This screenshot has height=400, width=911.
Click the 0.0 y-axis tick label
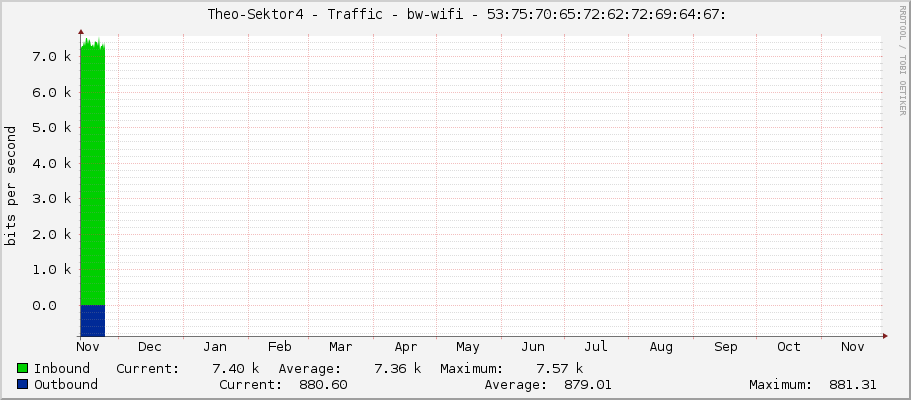[57, 305]
